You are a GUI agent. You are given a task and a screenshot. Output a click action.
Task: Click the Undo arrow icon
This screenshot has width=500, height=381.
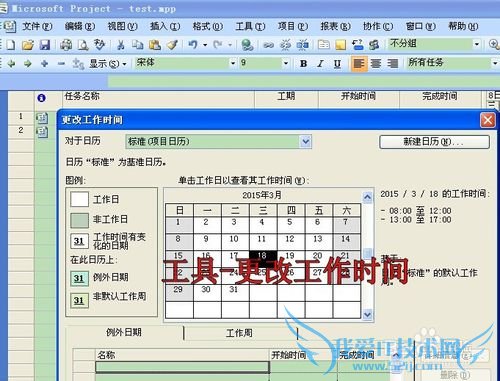click(193, 44)
